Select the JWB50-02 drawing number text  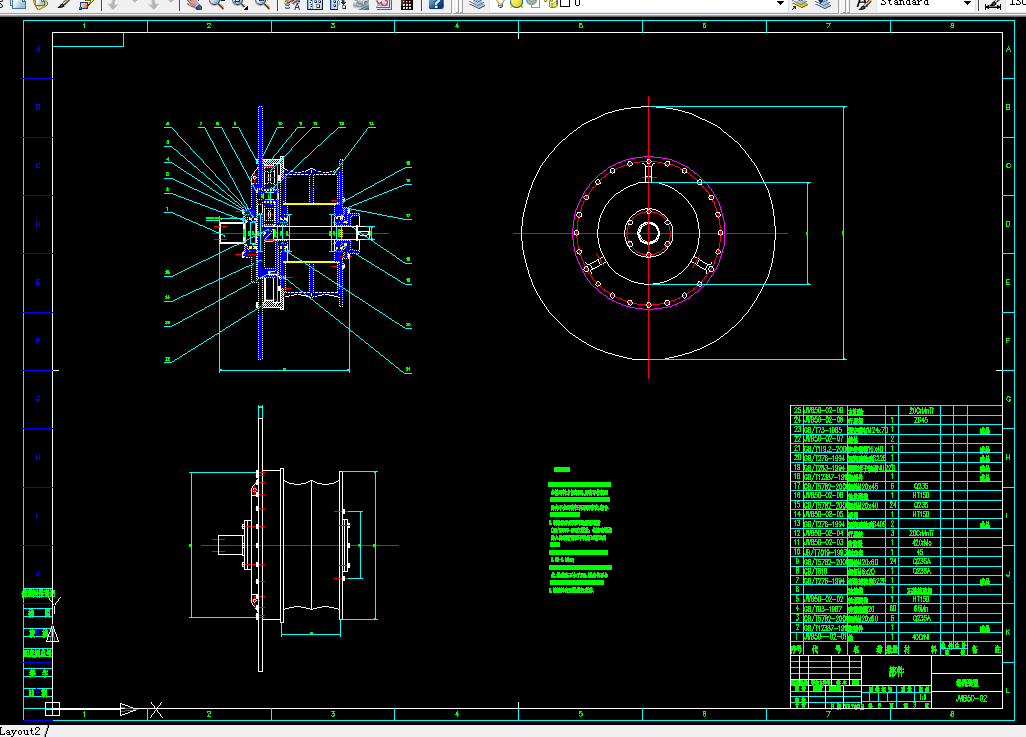point(971,698)
